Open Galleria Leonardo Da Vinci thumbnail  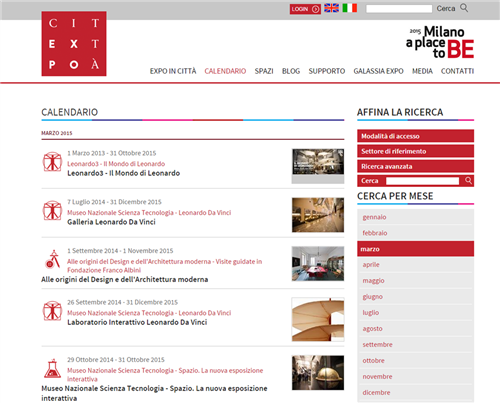(318, 215)
